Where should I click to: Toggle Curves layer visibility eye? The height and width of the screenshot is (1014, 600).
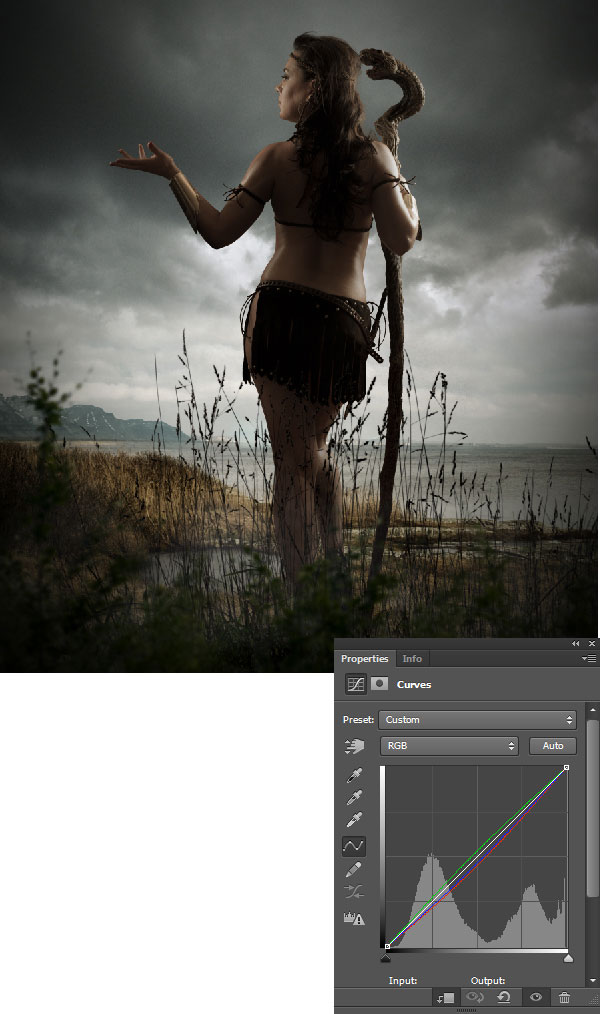pyautogui.click(x=535, y=997)
